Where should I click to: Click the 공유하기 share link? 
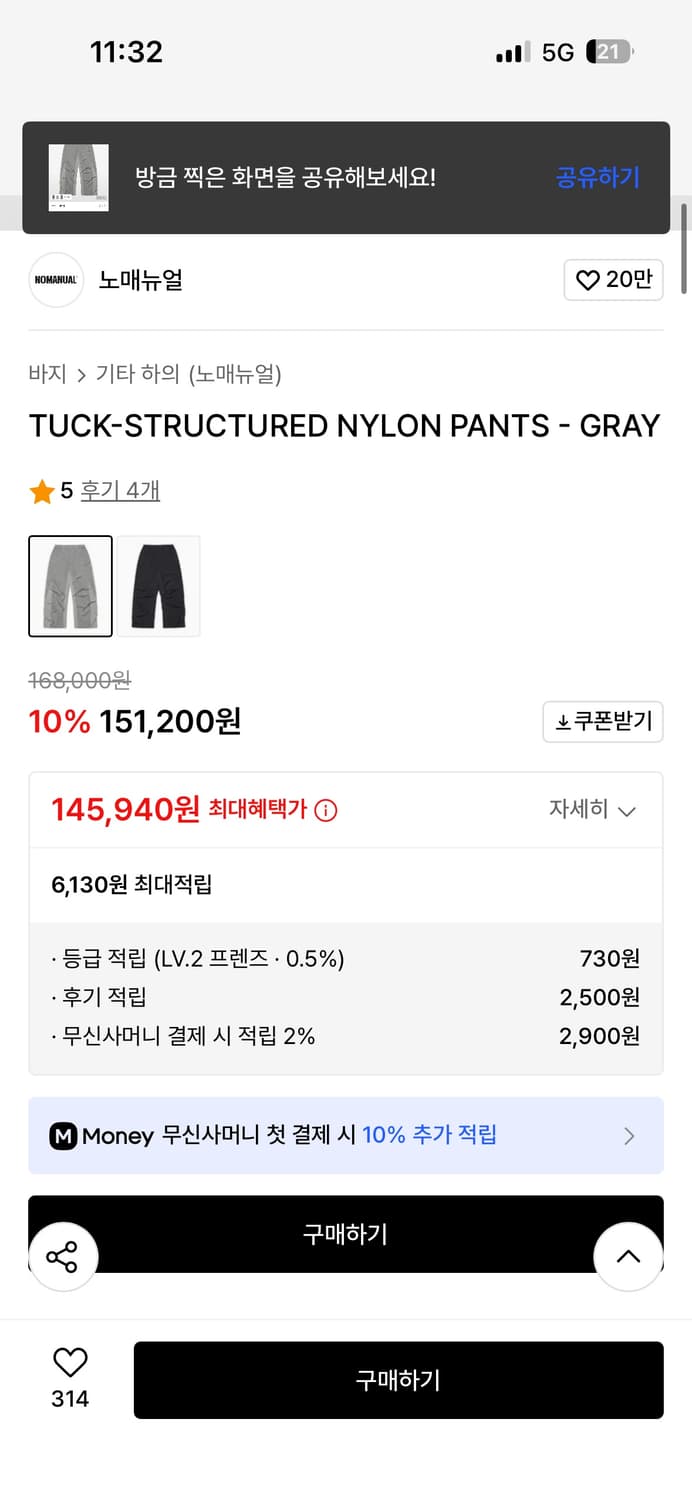(597, 178)
